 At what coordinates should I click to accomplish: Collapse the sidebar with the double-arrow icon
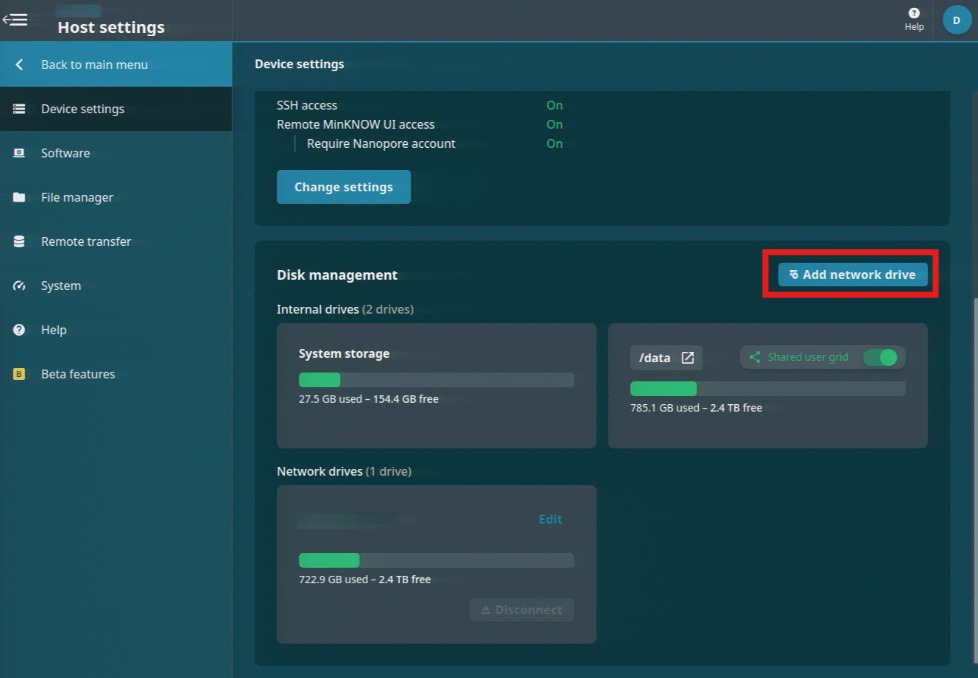point(15,18)
